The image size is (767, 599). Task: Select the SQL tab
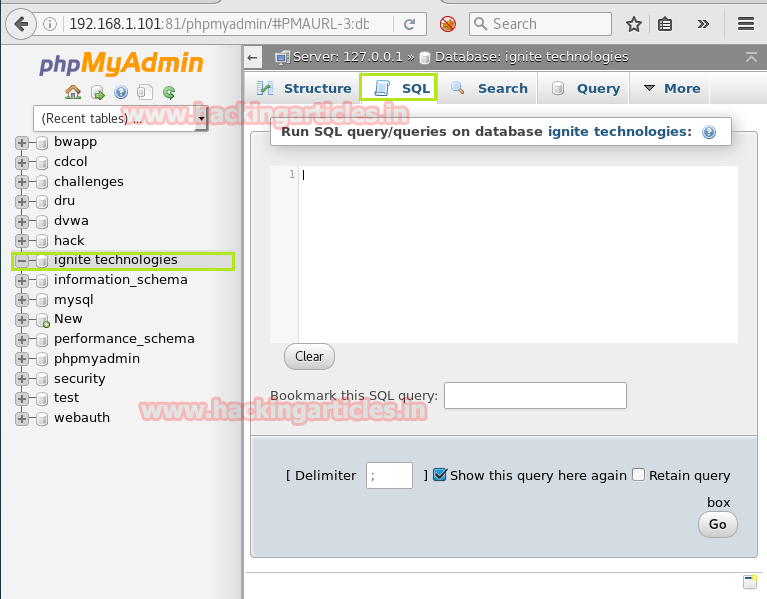(x=399, y=89)
